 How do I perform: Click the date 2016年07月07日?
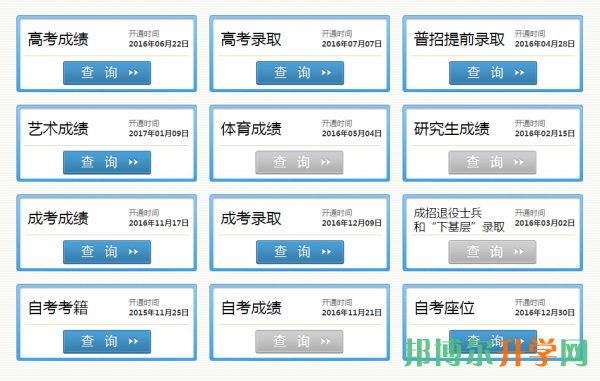pos(352,44)
